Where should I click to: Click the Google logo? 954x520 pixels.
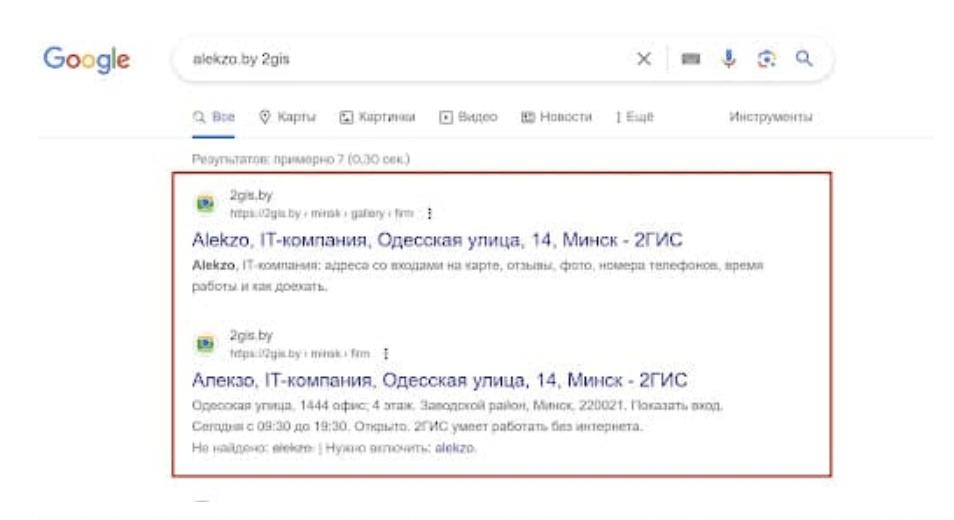tap(86, 60)
